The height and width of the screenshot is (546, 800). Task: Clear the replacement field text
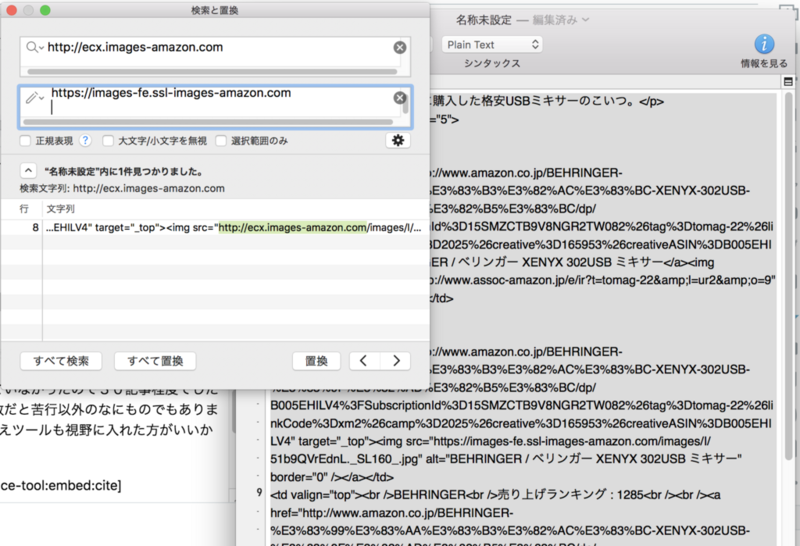tap(399, 97)
